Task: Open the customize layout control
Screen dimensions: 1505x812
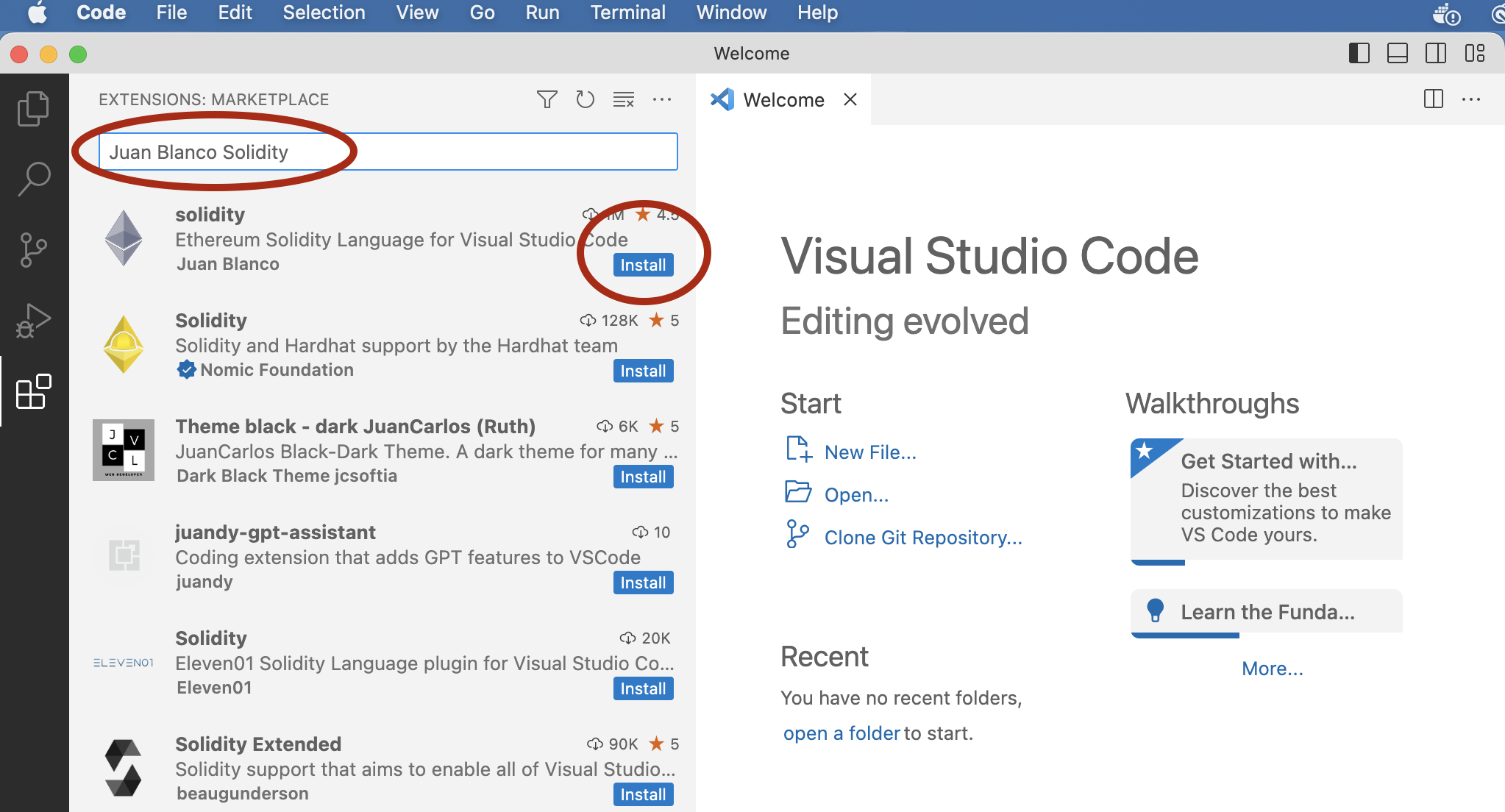Action: coord(1474,53)
